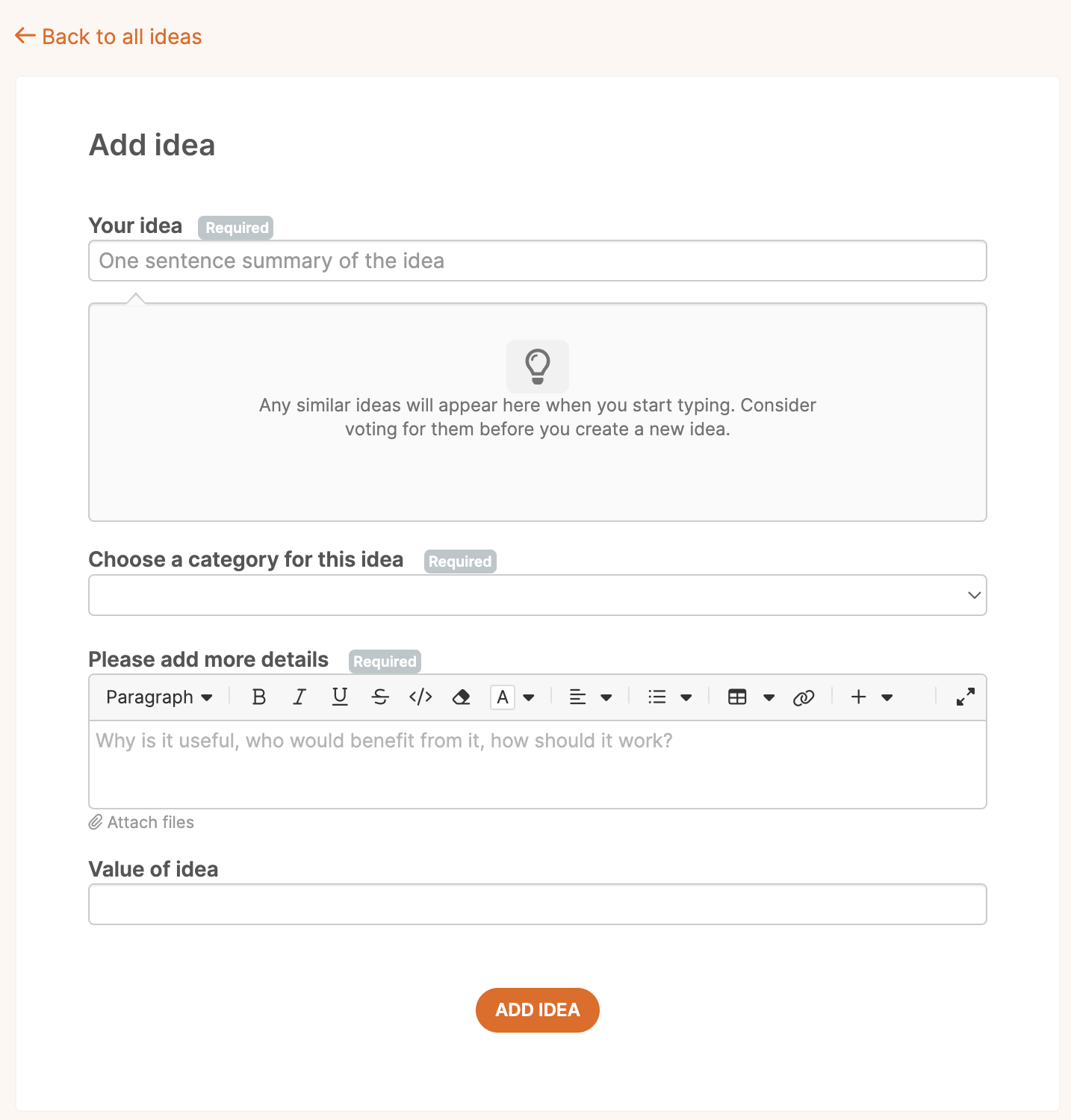Screen dimensions: 1071x1120
Task: Click the Bold formatting icon
Action: (x=259, y=697)
